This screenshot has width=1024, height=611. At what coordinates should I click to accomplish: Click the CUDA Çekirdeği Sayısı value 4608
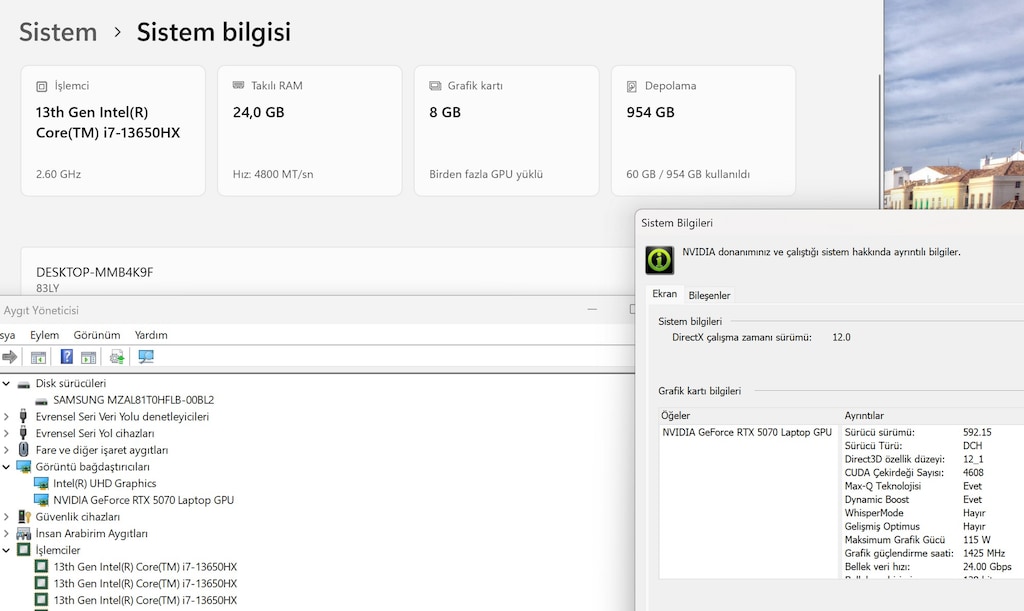pyautogui.click(x=973, y=473)
